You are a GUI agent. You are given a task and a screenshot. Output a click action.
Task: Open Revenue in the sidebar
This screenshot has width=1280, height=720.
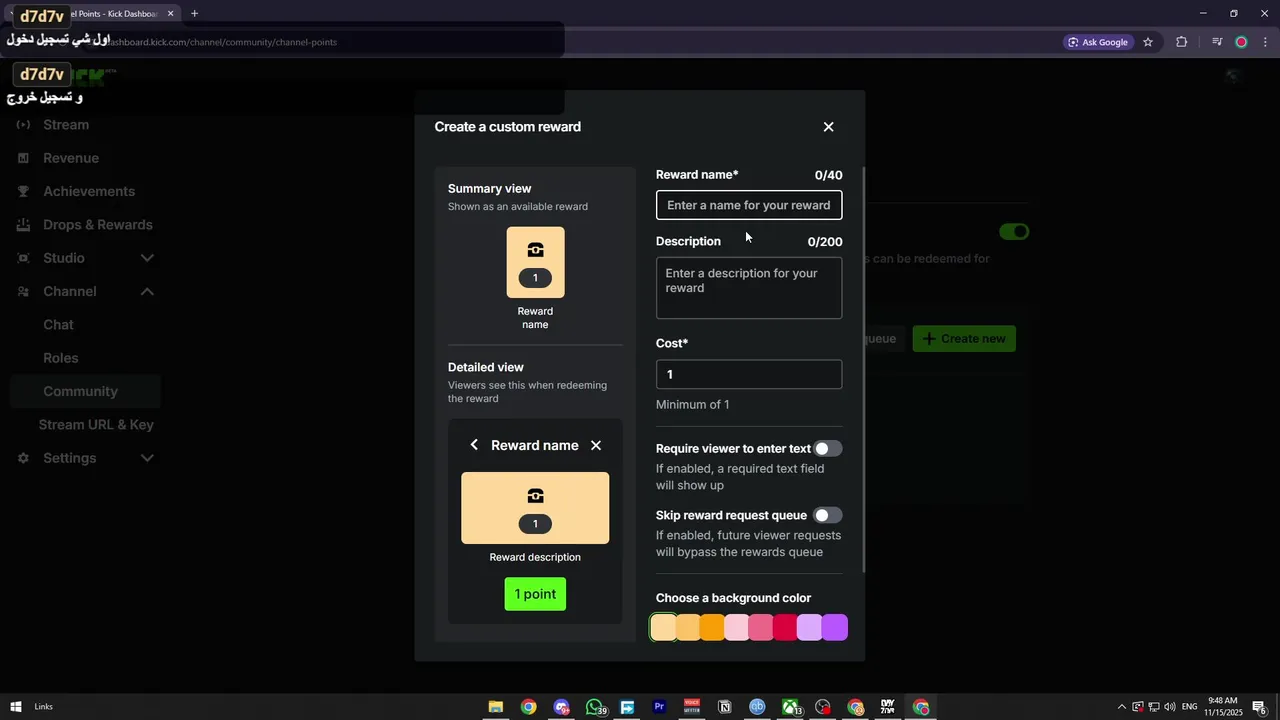[x=71, y=158]
